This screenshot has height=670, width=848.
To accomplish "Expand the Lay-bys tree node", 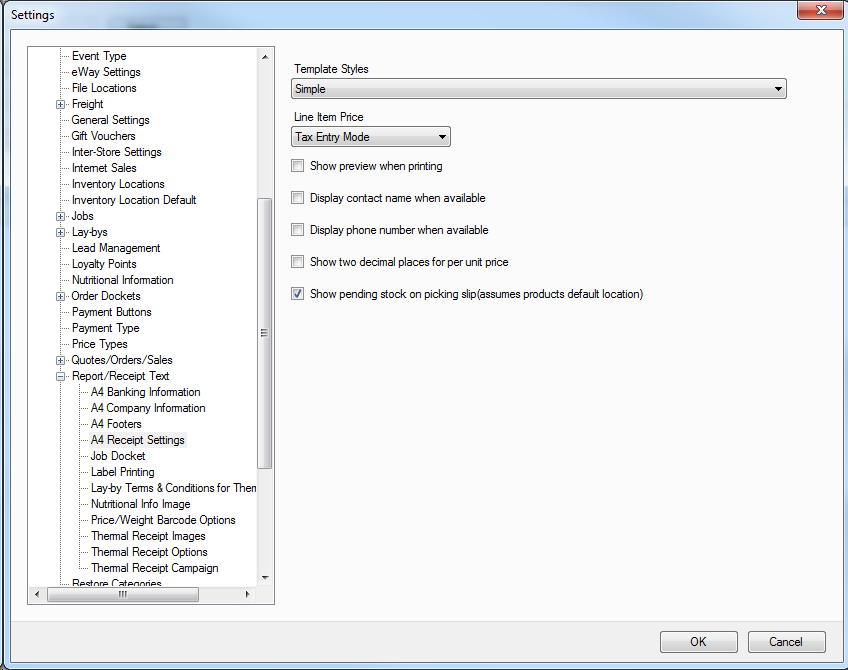I will [x=61, y=232].
